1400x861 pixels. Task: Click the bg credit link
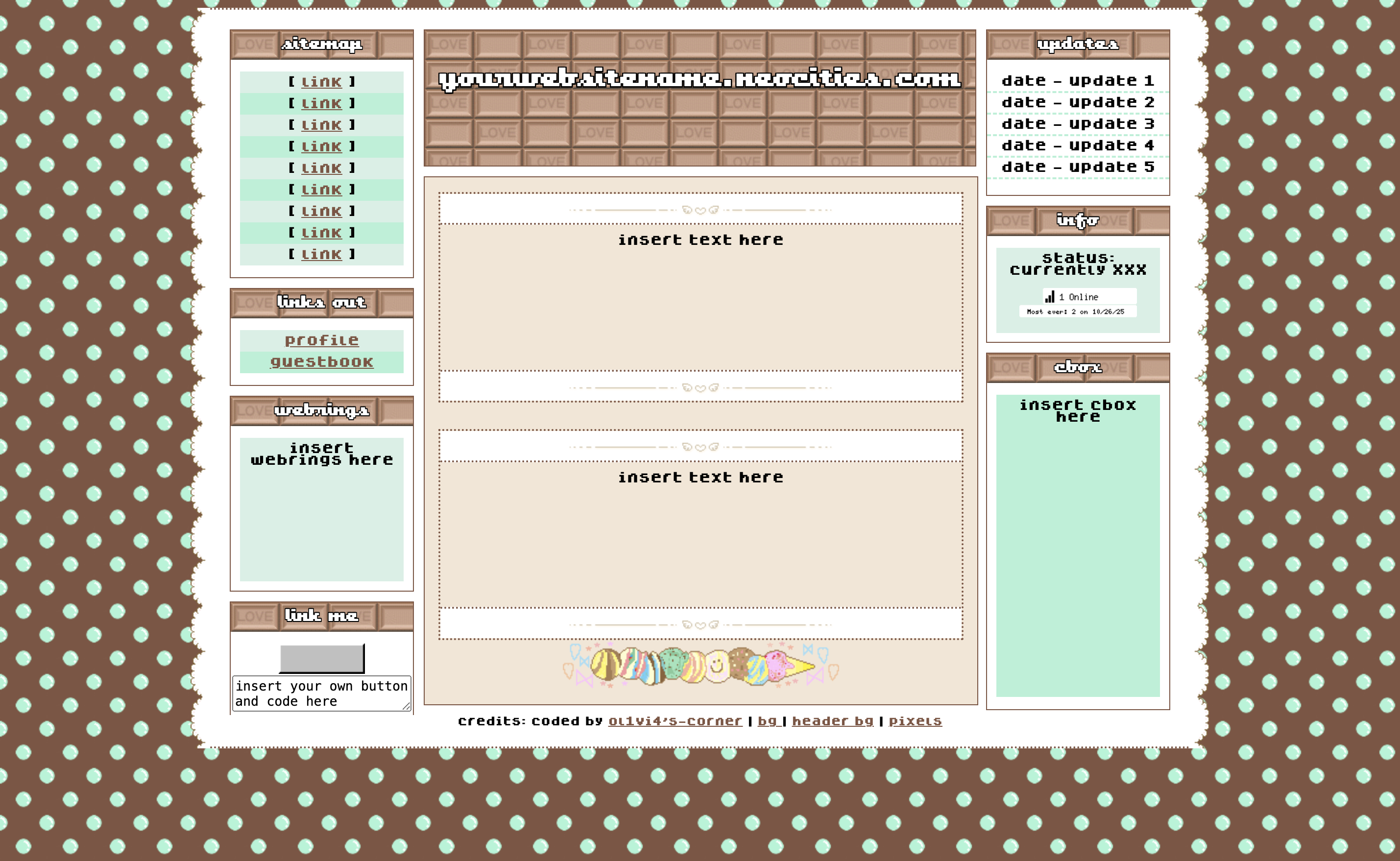pos(767,721)
